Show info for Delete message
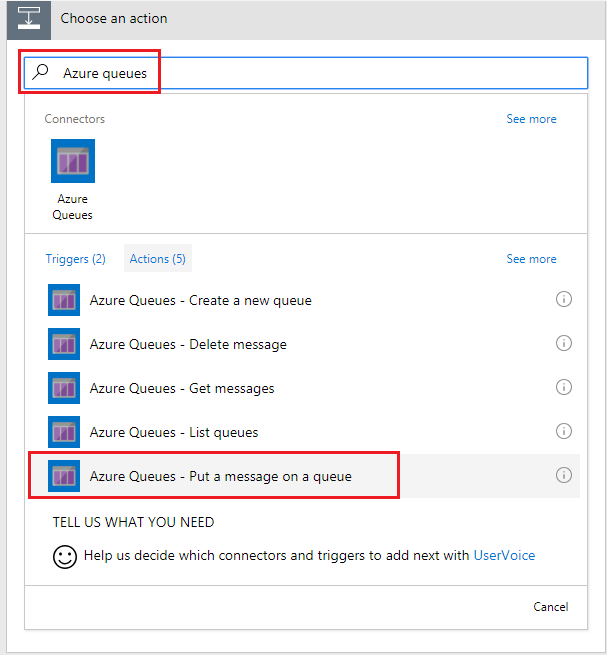Image resolution: width=607 pixels, height=655 pixels. pos(564,343)
